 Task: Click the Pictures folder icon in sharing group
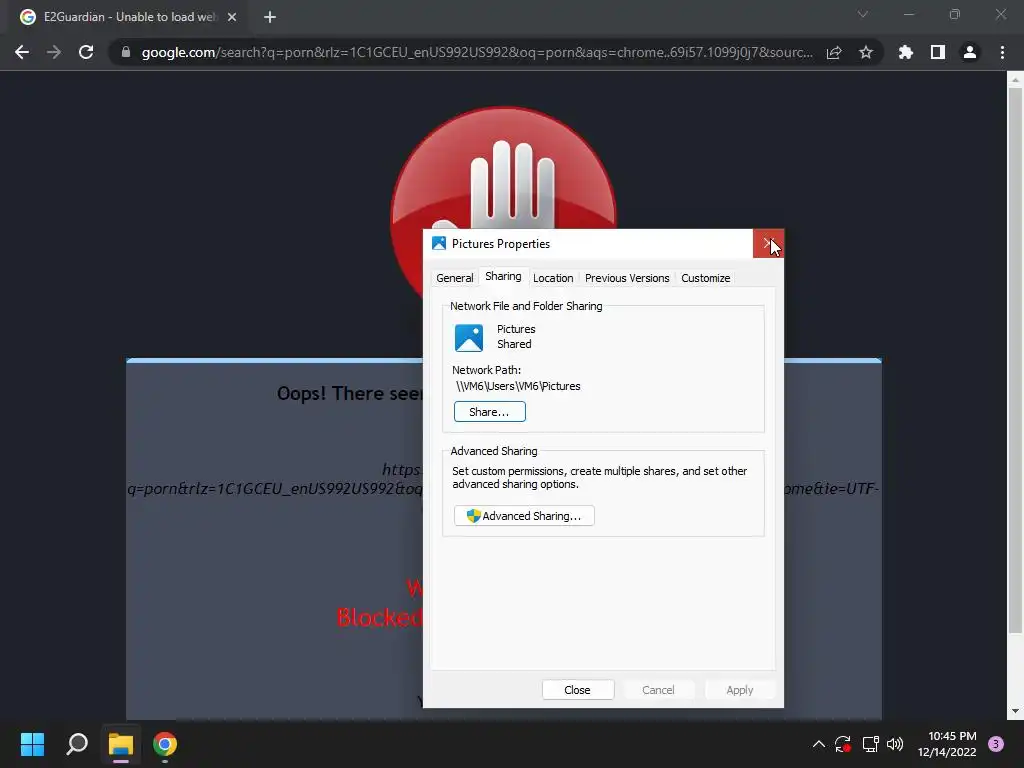(x=469, y=338)
